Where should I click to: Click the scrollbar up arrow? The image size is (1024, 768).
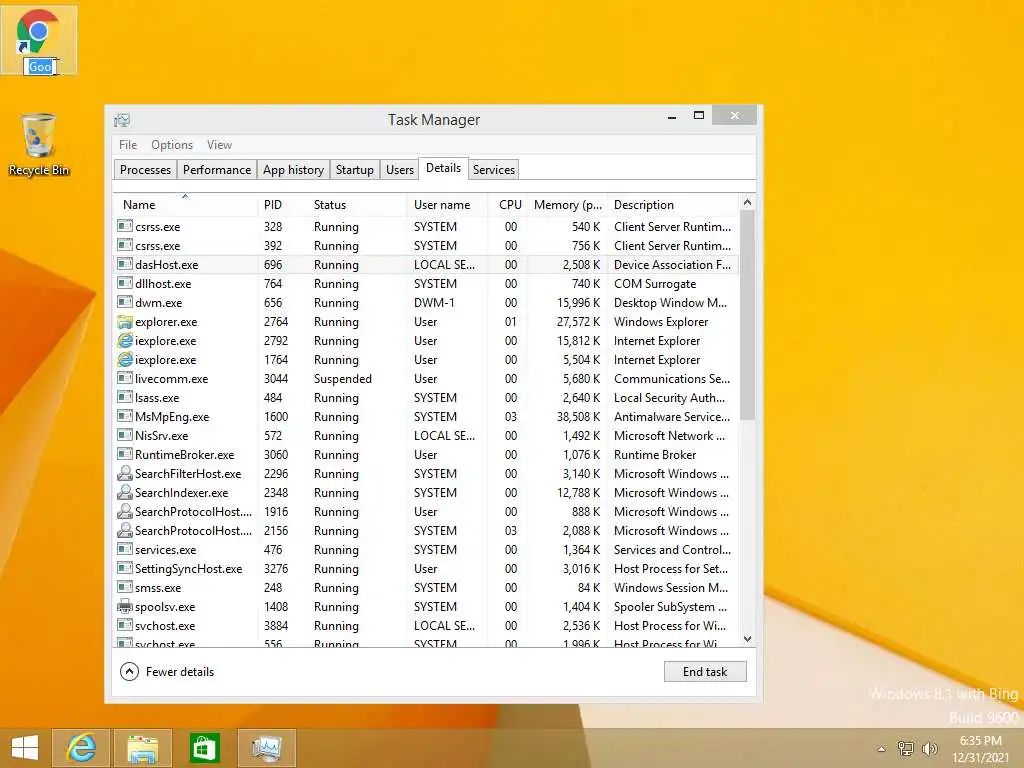coord(748,202)
